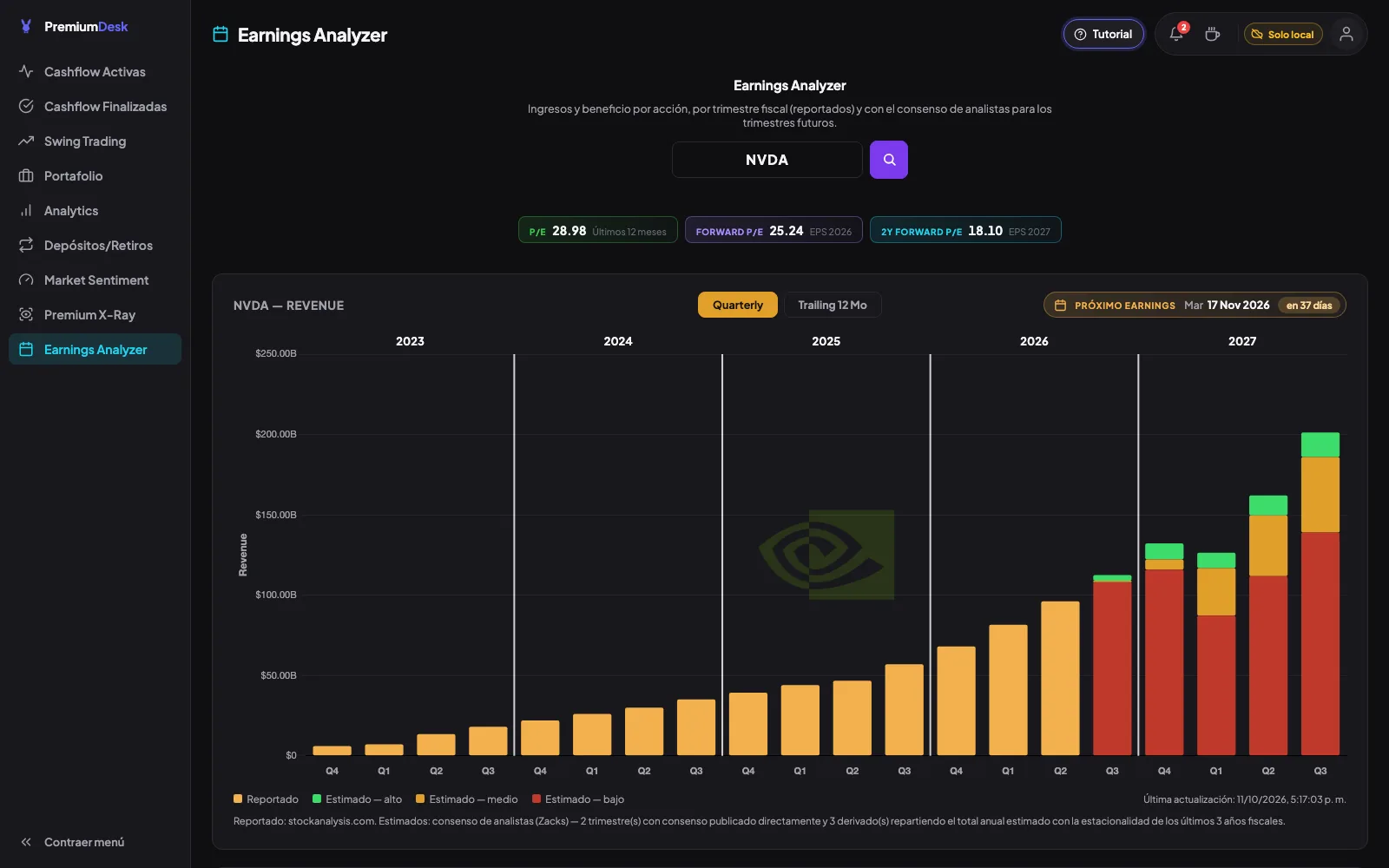The width and height of the screenshot is (1389, 868).
Task: Toggle the Solo local mode badge
Action: pos(1283,34)
